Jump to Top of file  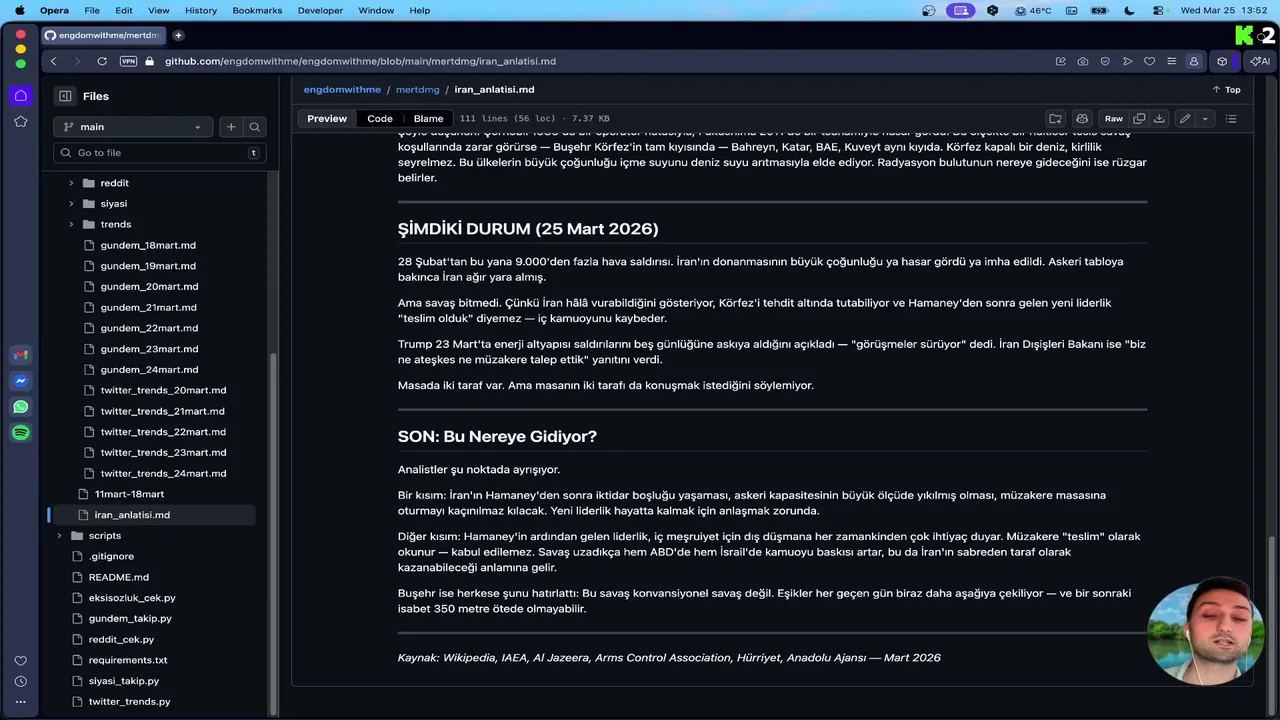(1226, 89)
